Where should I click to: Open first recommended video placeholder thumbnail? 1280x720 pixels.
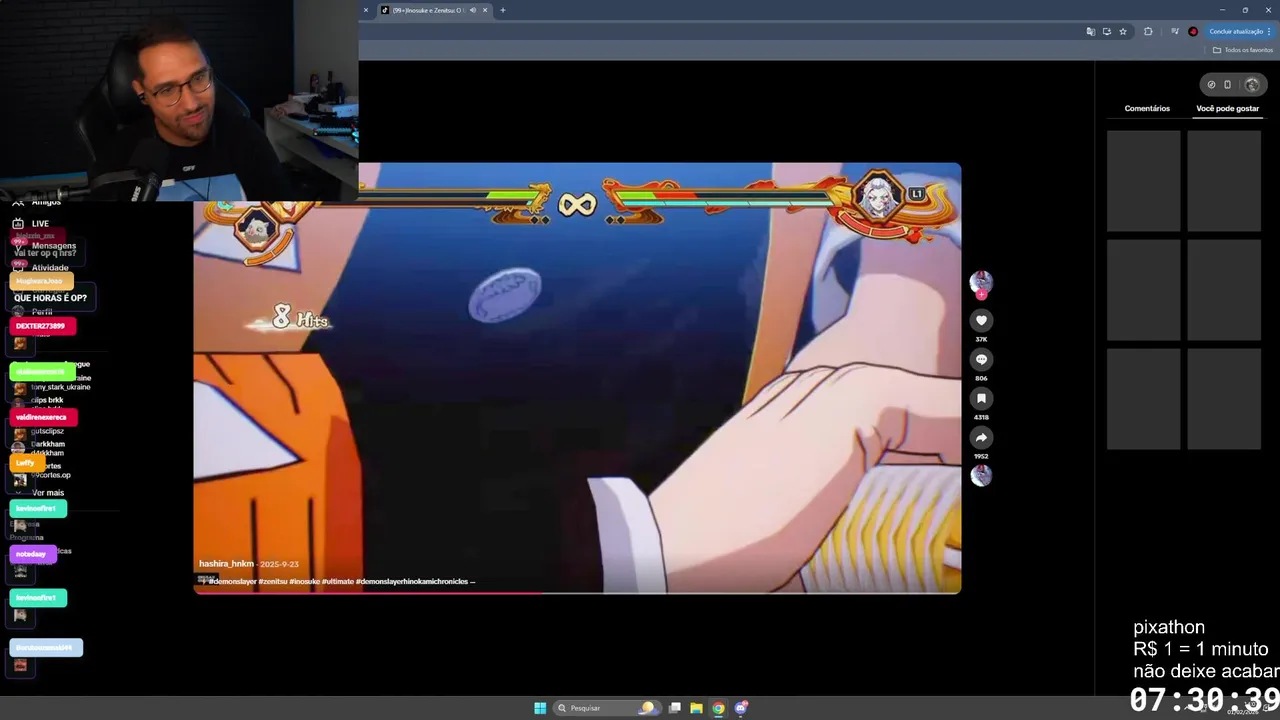pyautogui.click(x=1143, y=180)
